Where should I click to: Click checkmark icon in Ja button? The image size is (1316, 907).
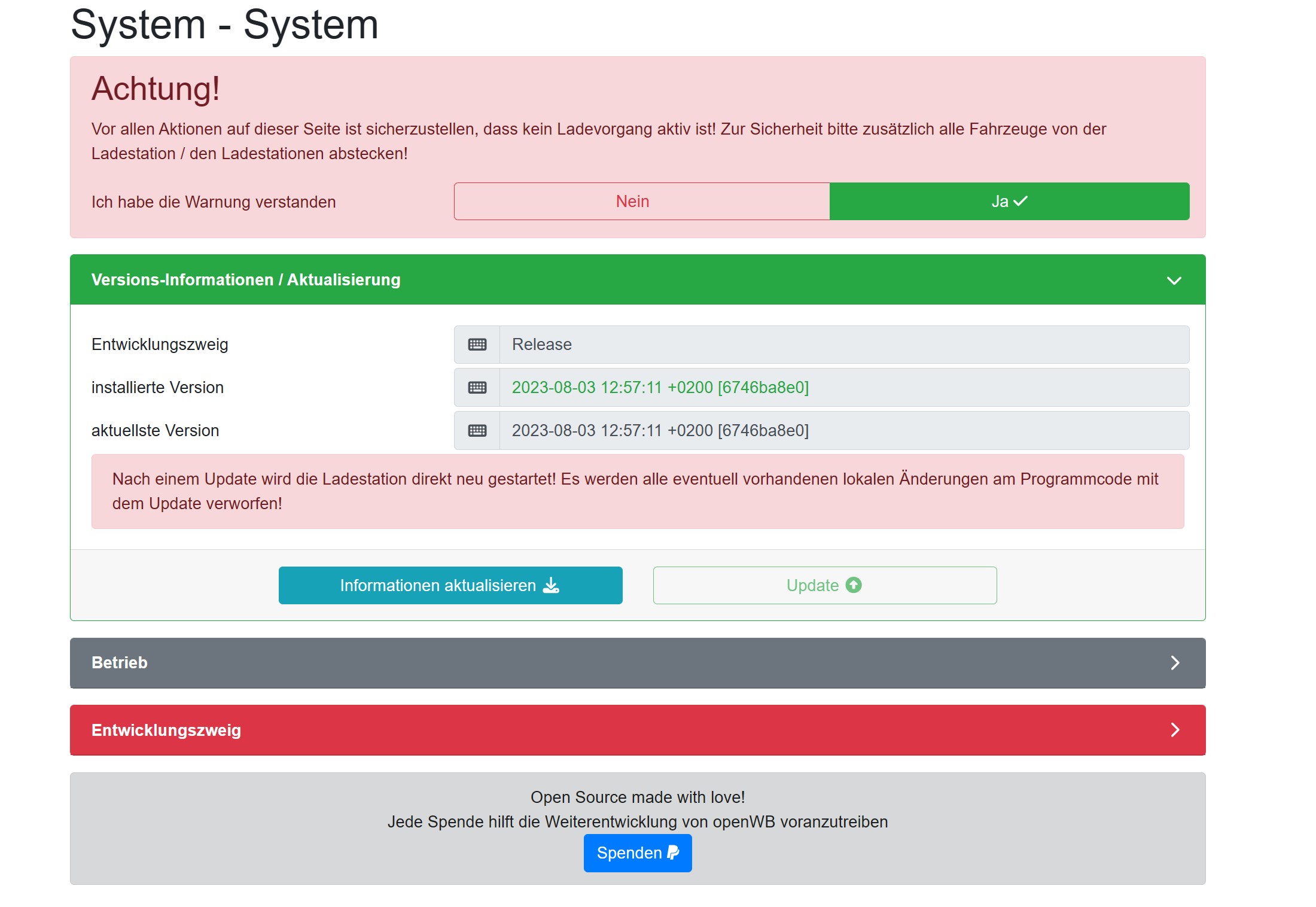pyautogui.click(x=1020, y=201)
